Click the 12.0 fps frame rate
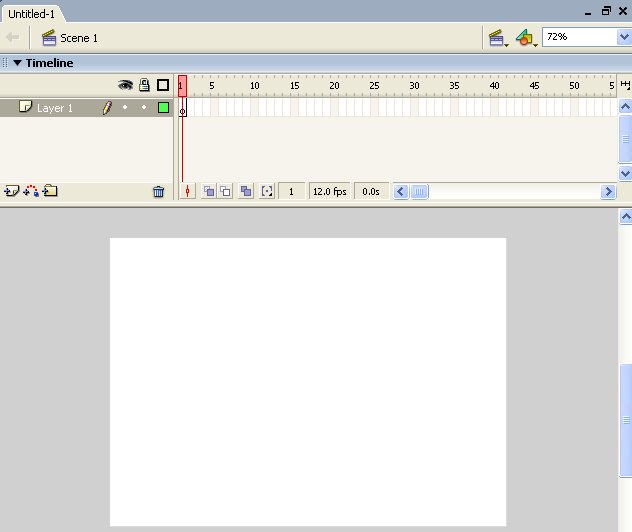Viewport: 632px width, 532px height. pos(330,191)
